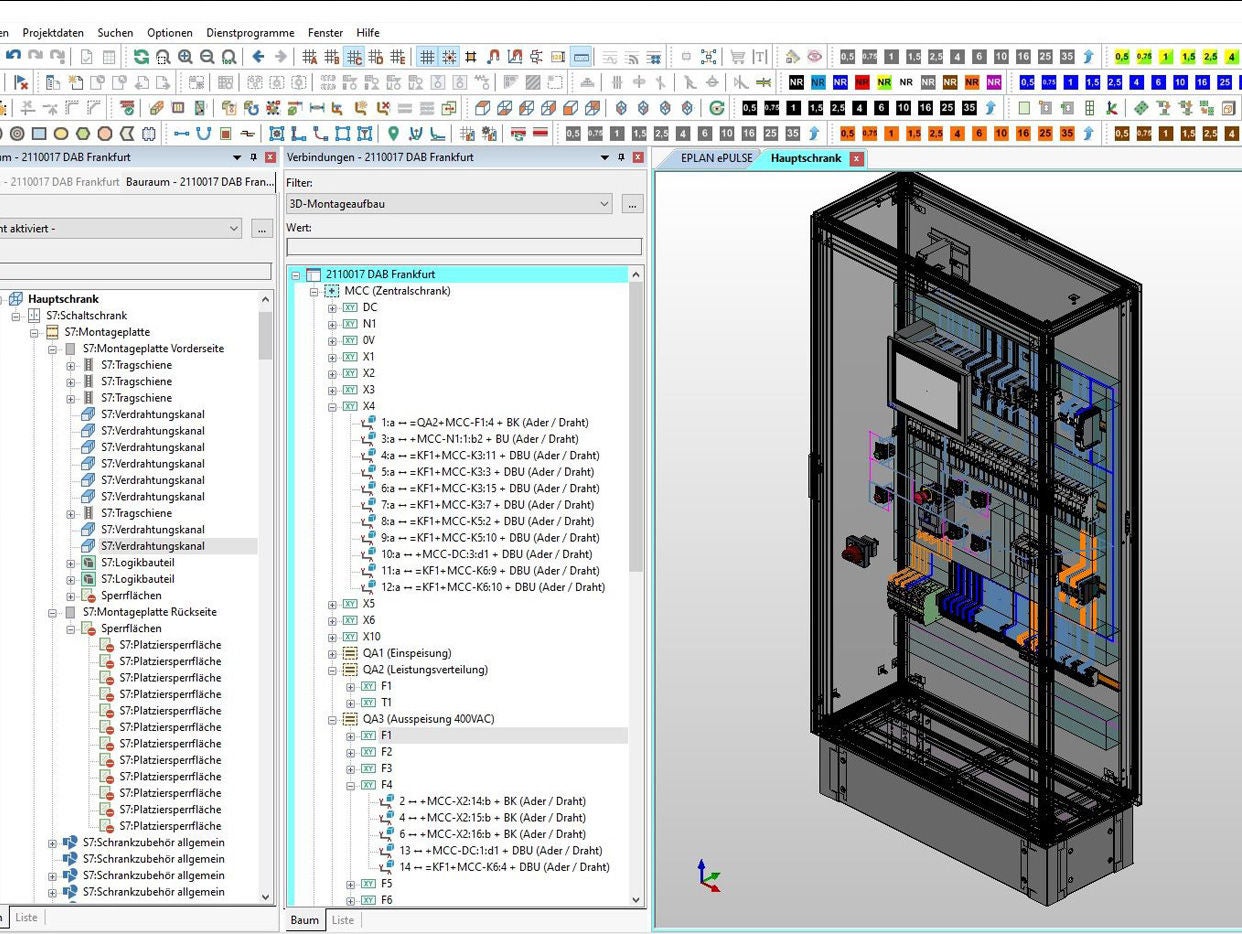The image size is (1242, 934).
Task: Select the yellow 2,5 wire cross-section swatch
Action: click(1209, 57)
